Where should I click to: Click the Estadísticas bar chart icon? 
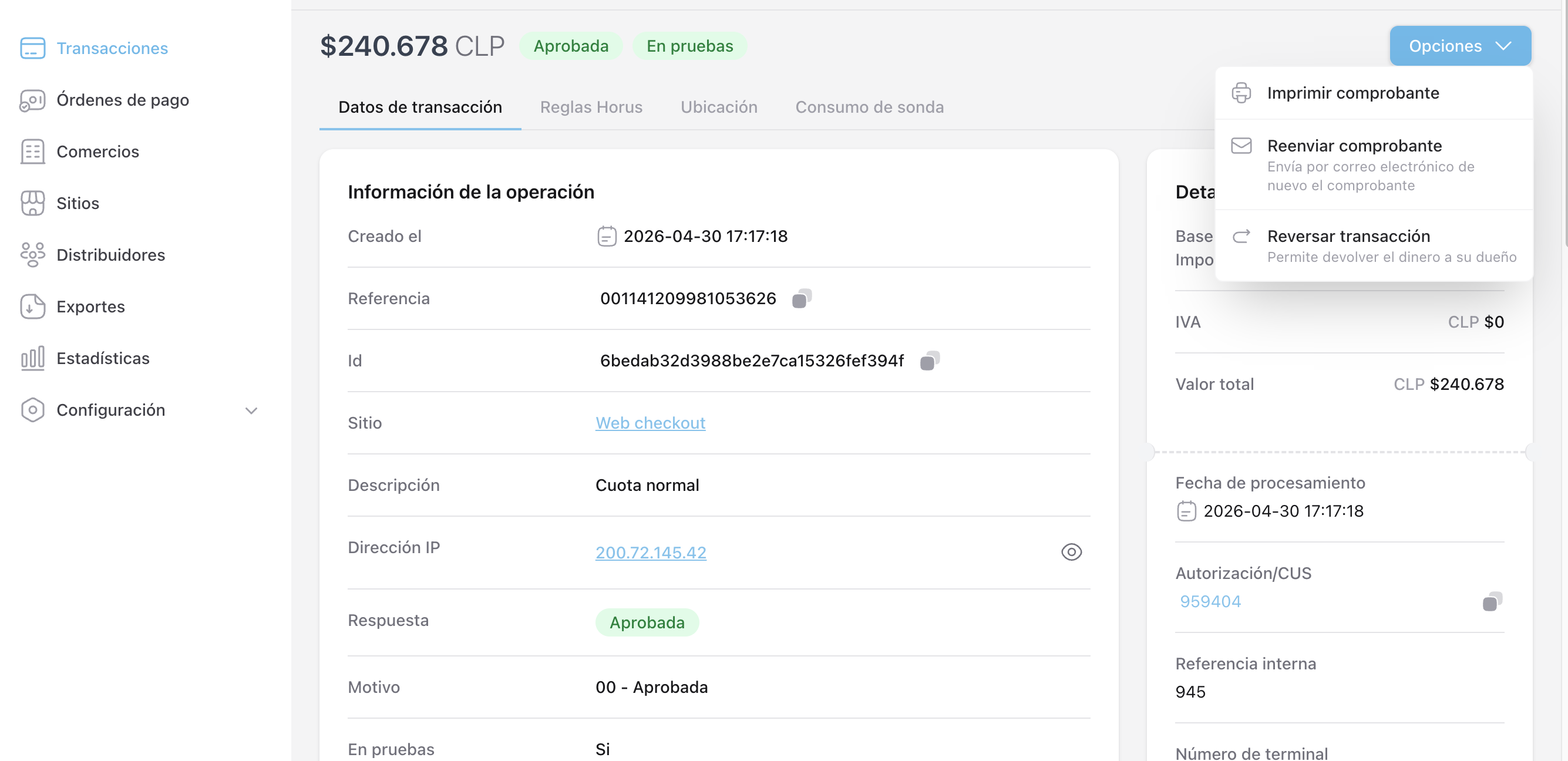point(32,359)
